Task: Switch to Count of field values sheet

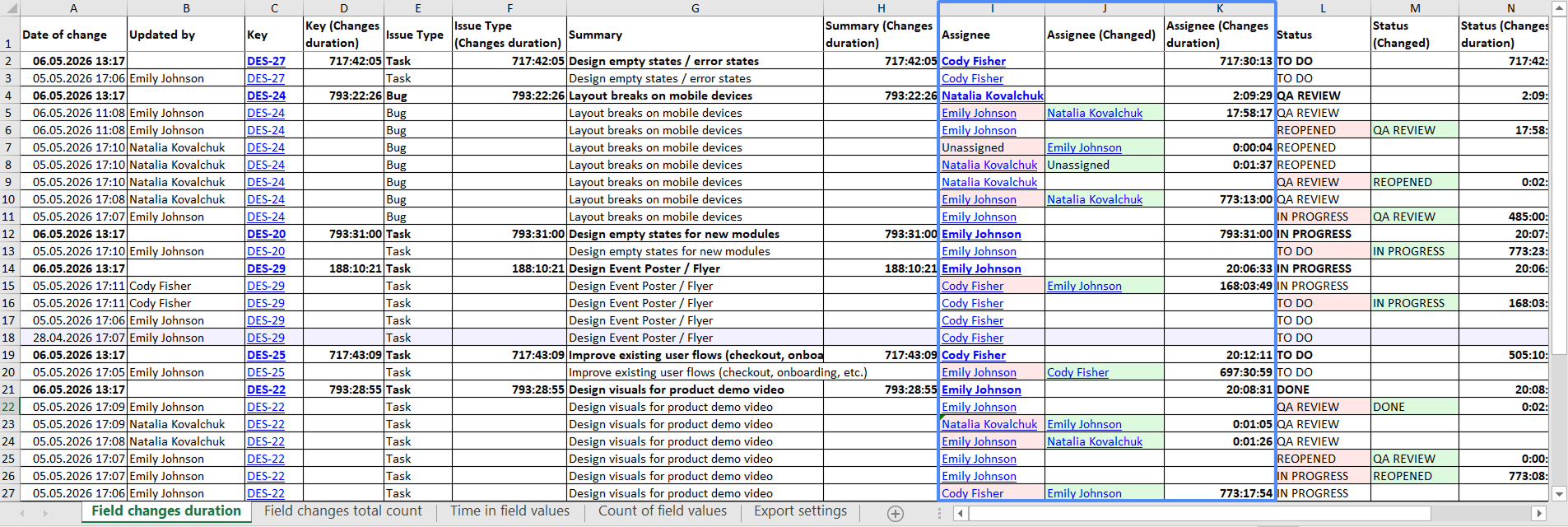Action: click(663, 511)
